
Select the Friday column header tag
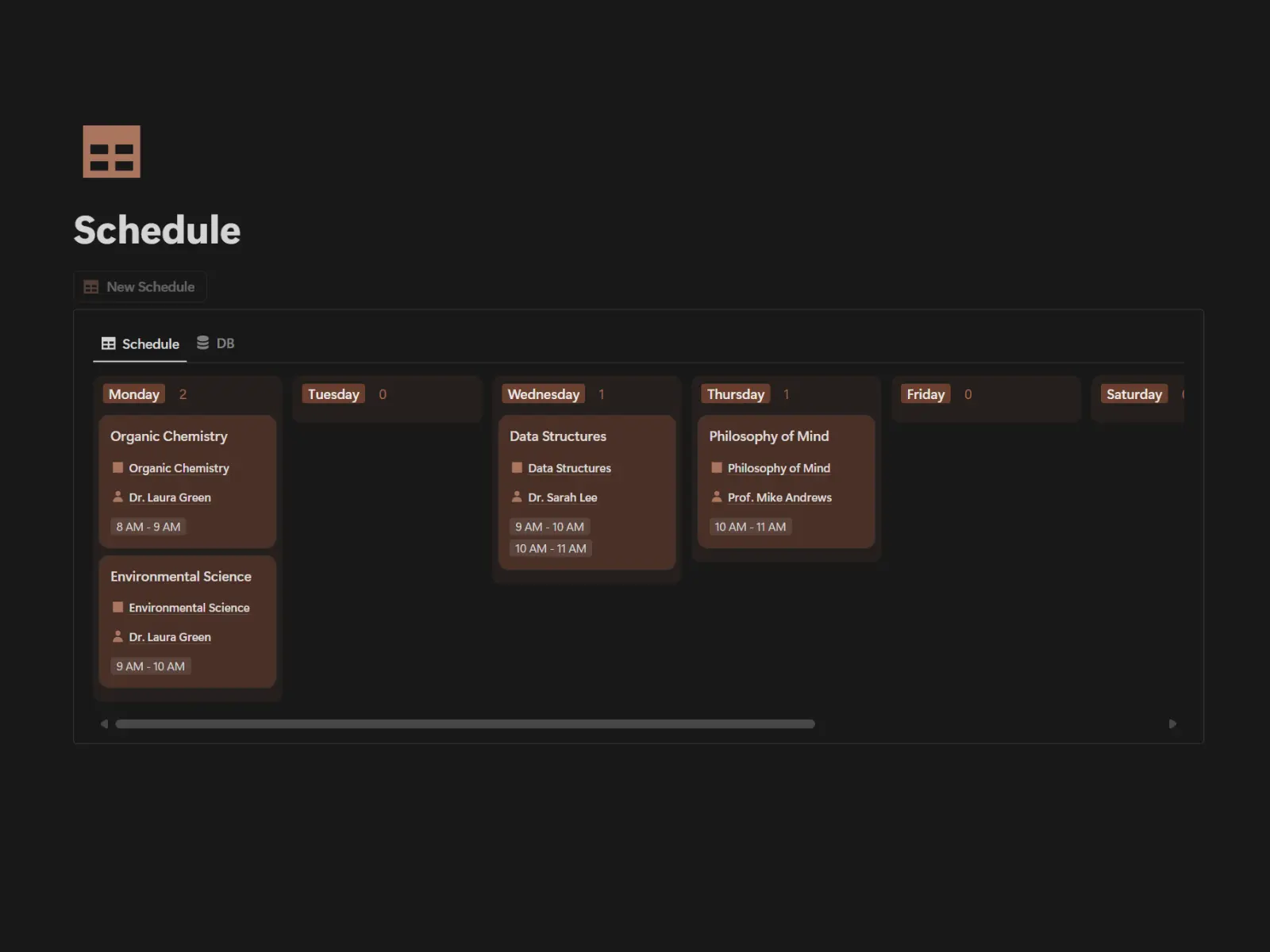[x=926, y=394]
